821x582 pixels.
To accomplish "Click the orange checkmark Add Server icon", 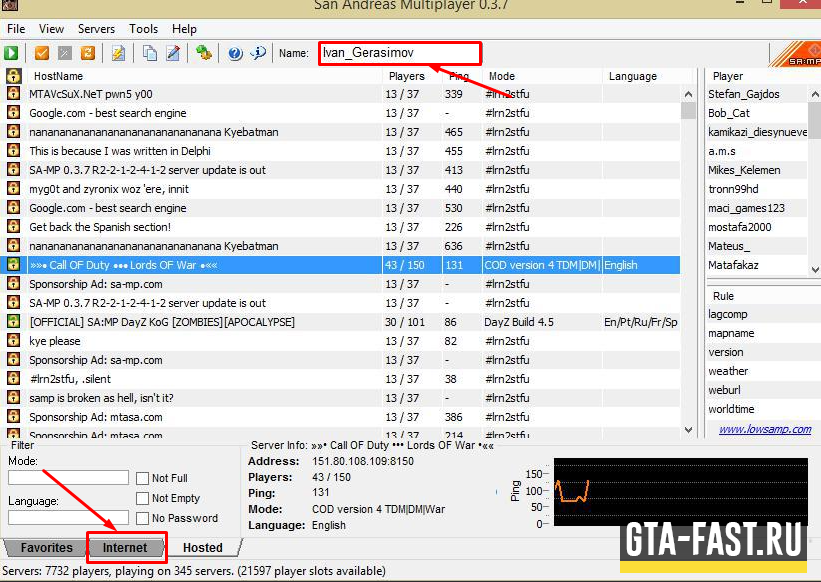I will tap(41, 53).
